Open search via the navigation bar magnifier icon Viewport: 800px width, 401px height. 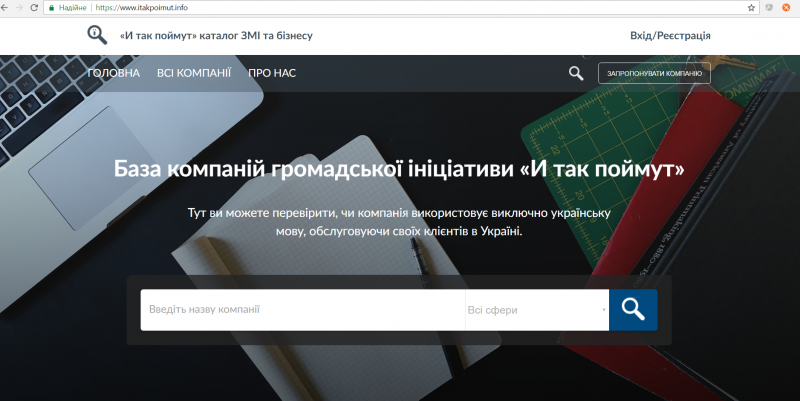click(x=576, y=73)
